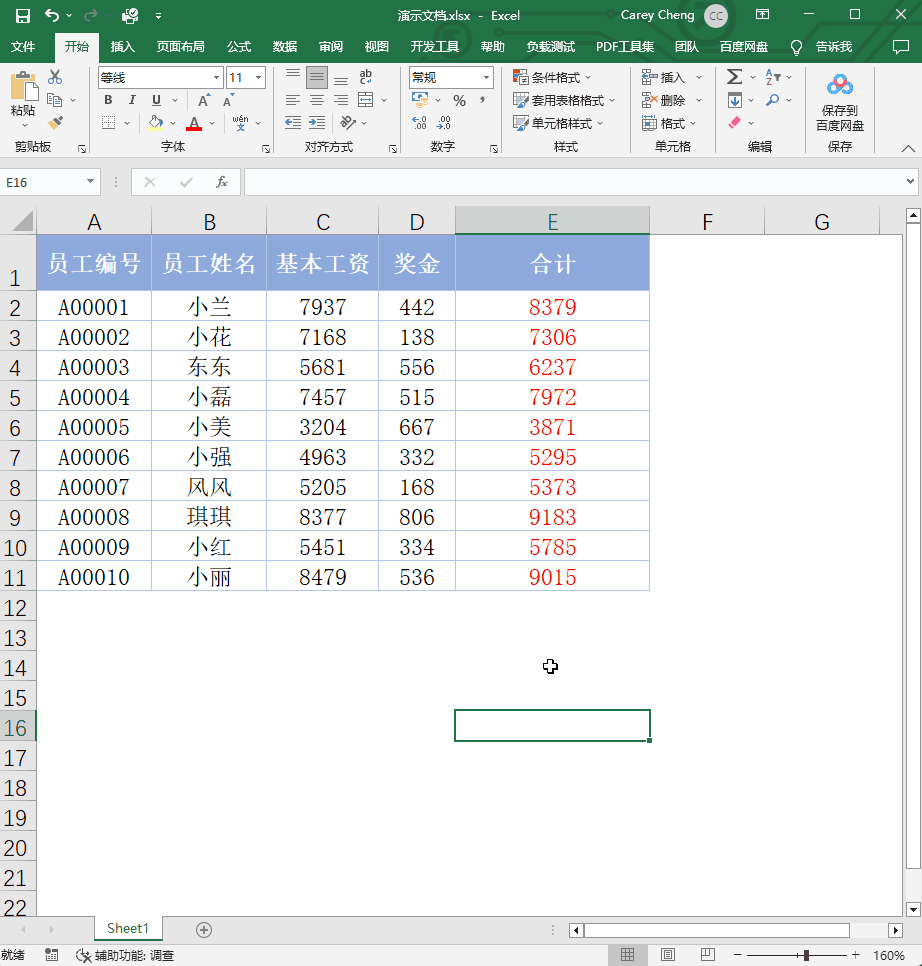Screen dimensions: 922x966
Task: Switch to the 开发工具 tab
Action: coord(435,47)
